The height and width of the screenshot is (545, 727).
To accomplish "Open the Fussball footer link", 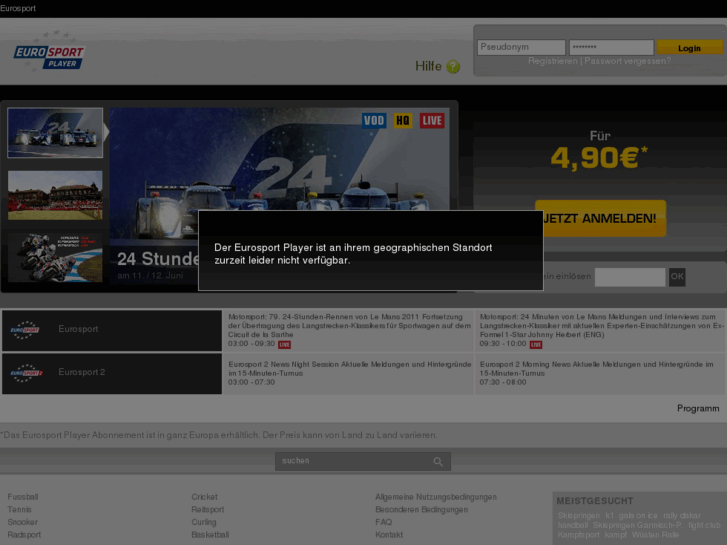I will coord(23,497).
